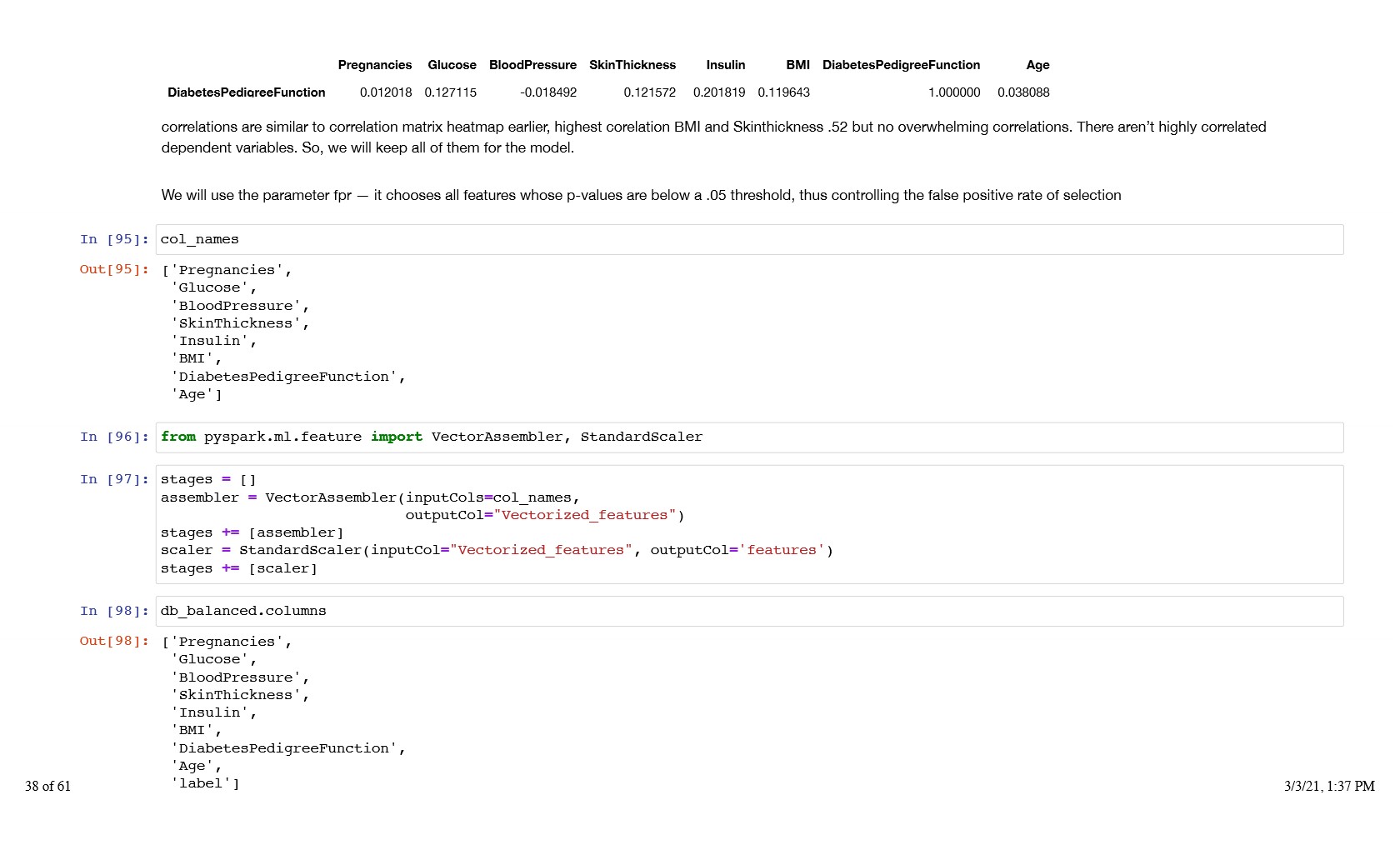
Task: Click the Glucose column header
Action: [452, 65]
